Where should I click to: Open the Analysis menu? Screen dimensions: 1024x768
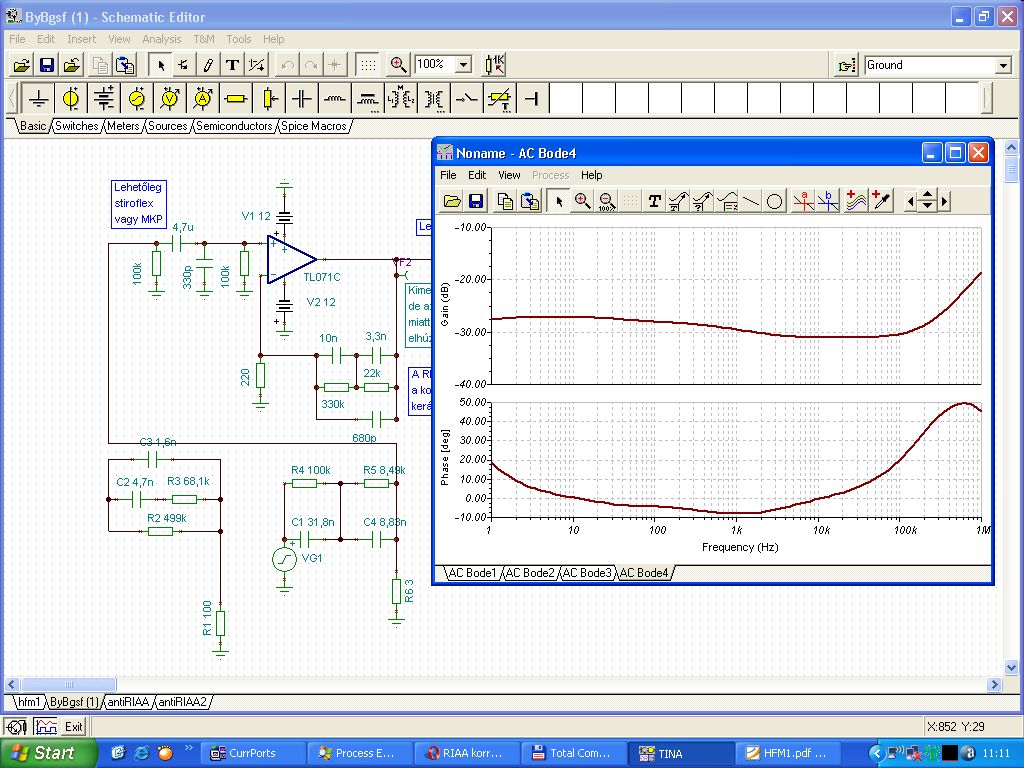pos(161,39)
